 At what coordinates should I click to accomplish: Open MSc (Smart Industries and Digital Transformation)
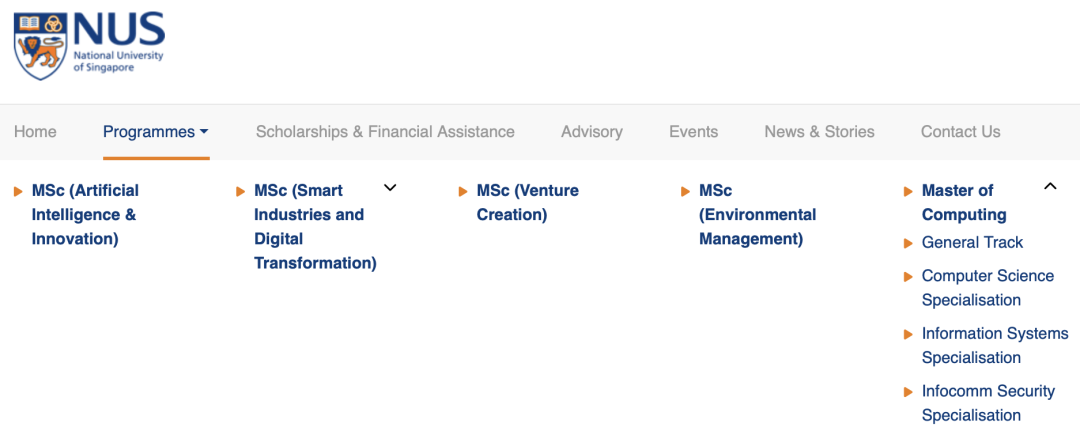[315, 227]
